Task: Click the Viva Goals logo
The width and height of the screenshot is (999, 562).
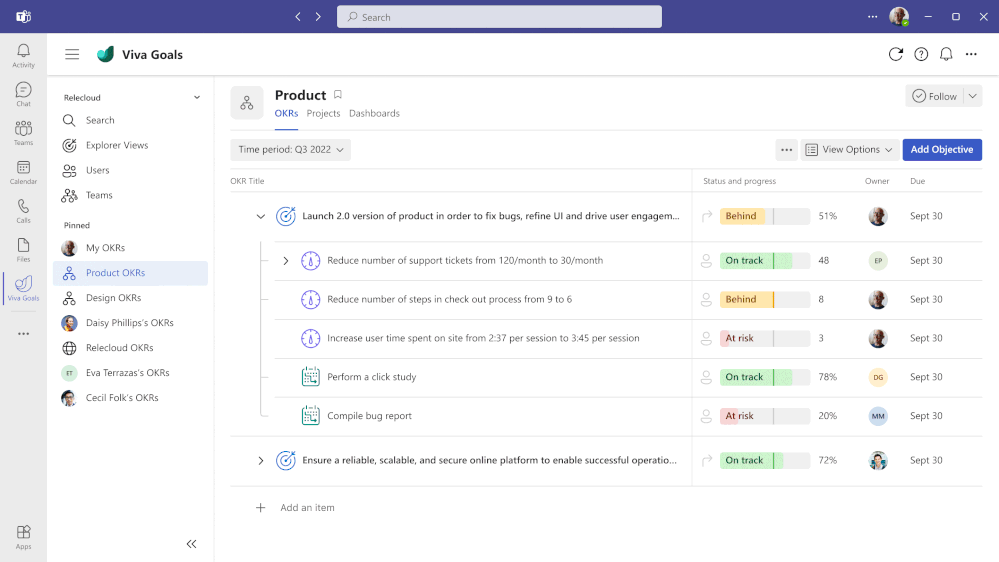Action: (x=106, y=54)
